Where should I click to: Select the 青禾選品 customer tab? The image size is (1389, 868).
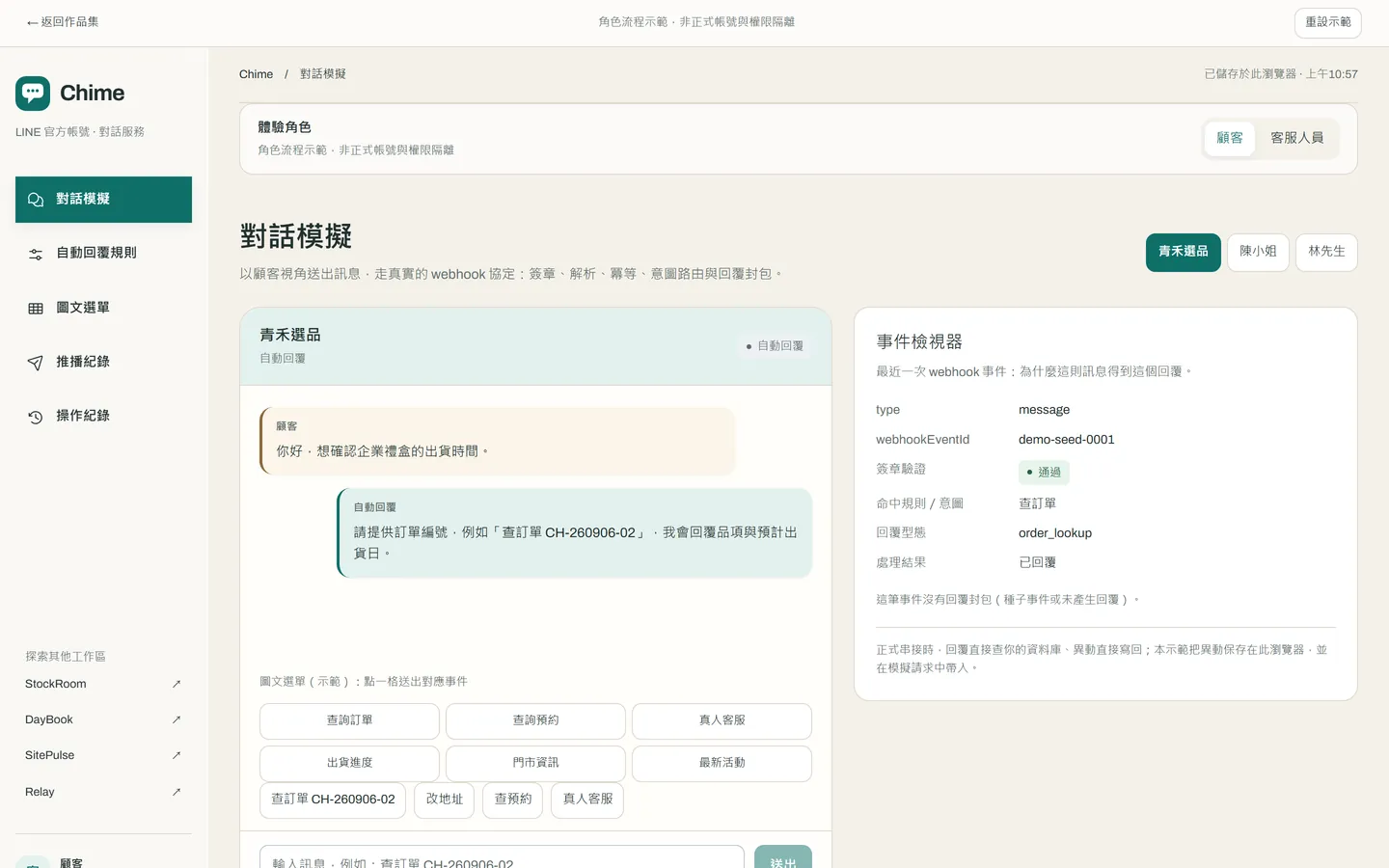[1184, 252]
